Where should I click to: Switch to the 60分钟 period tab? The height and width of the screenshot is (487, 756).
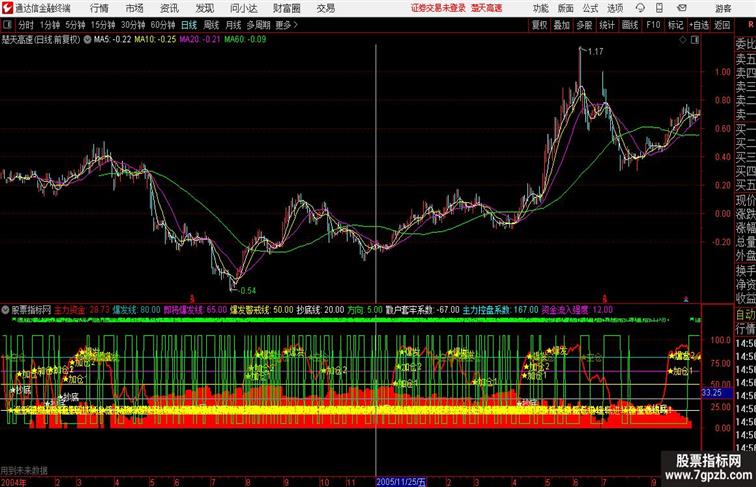coord(162,25)
